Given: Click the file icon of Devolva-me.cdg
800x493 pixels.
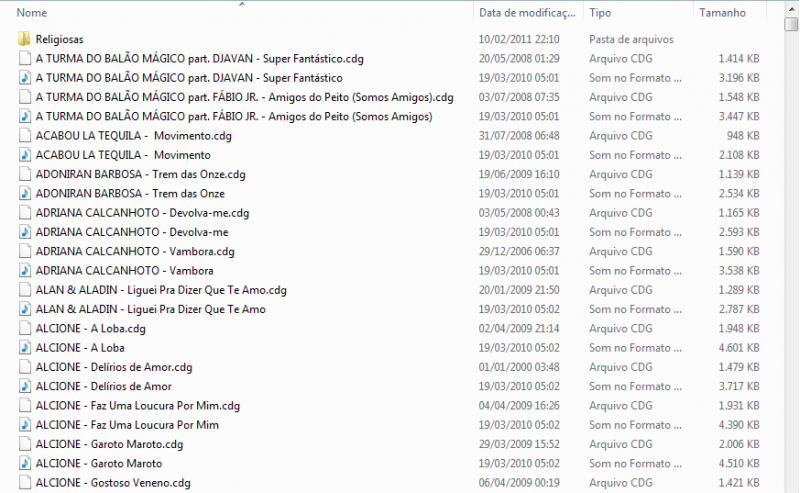Looking at the screenshot, I should point(24,212).
